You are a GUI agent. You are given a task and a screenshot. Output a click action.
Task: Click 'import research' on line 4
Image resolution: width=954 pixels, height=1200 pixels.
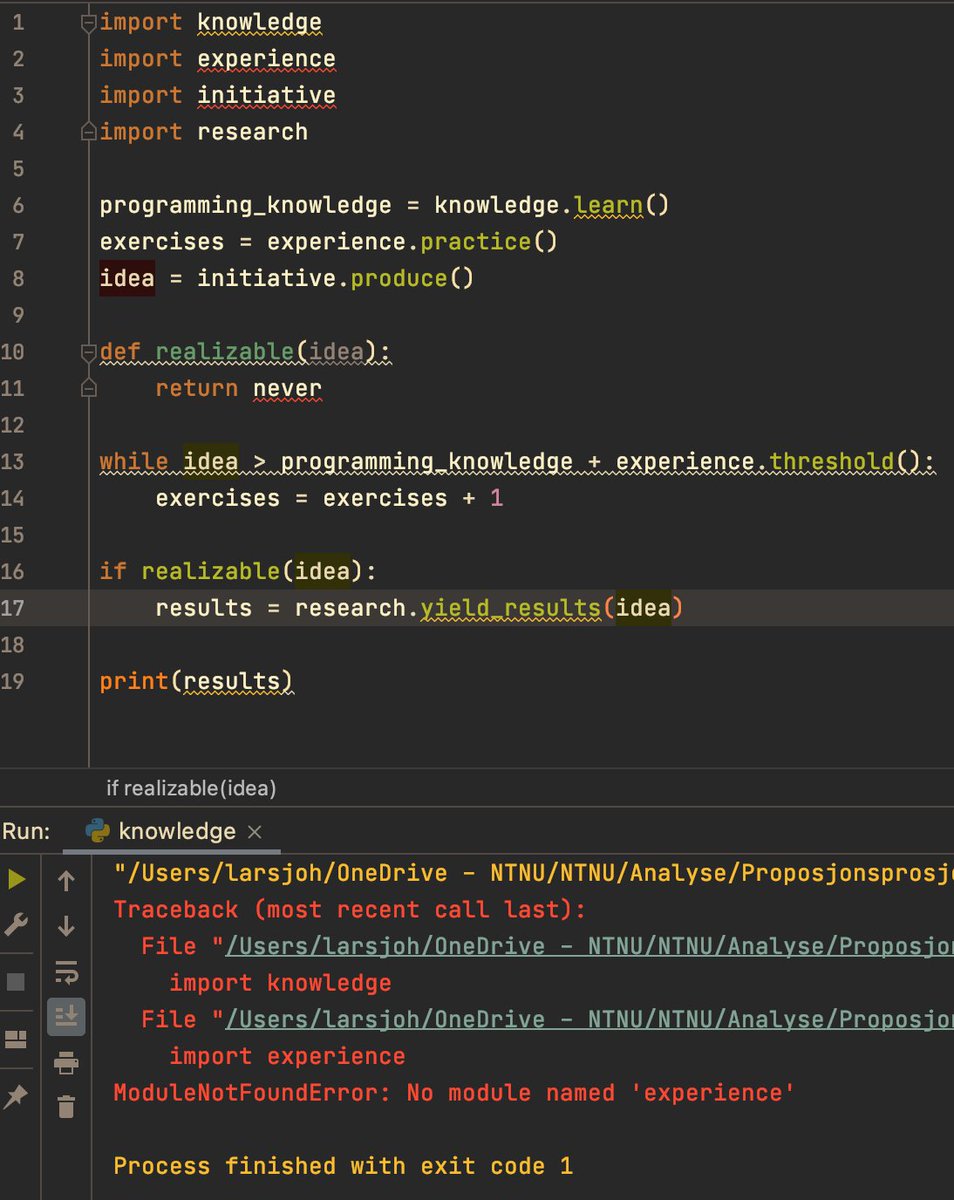pos(204,132)
